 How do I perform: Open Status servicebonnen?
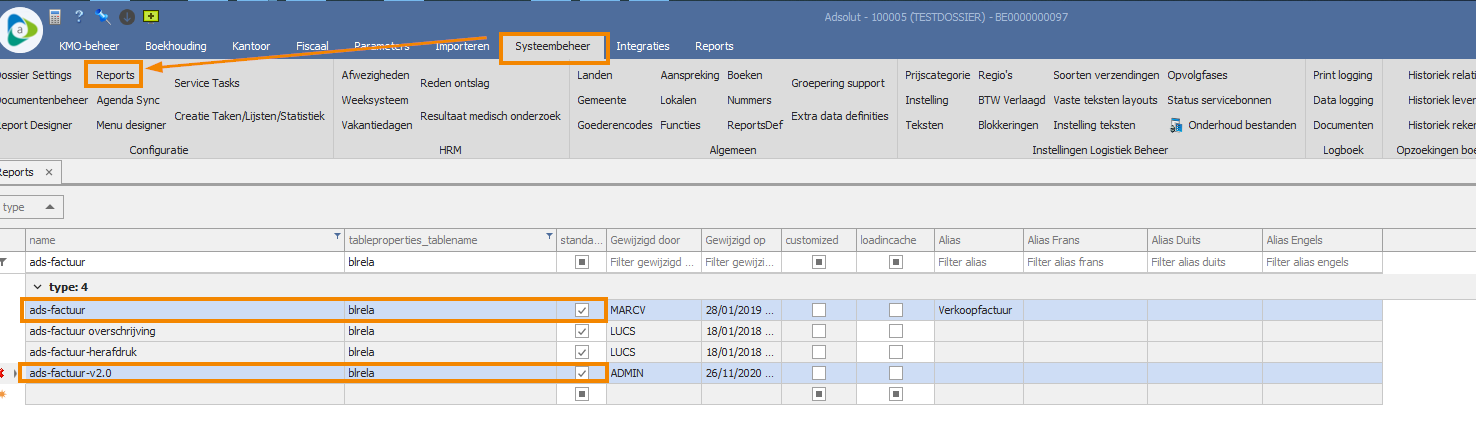click(1220, 100)
